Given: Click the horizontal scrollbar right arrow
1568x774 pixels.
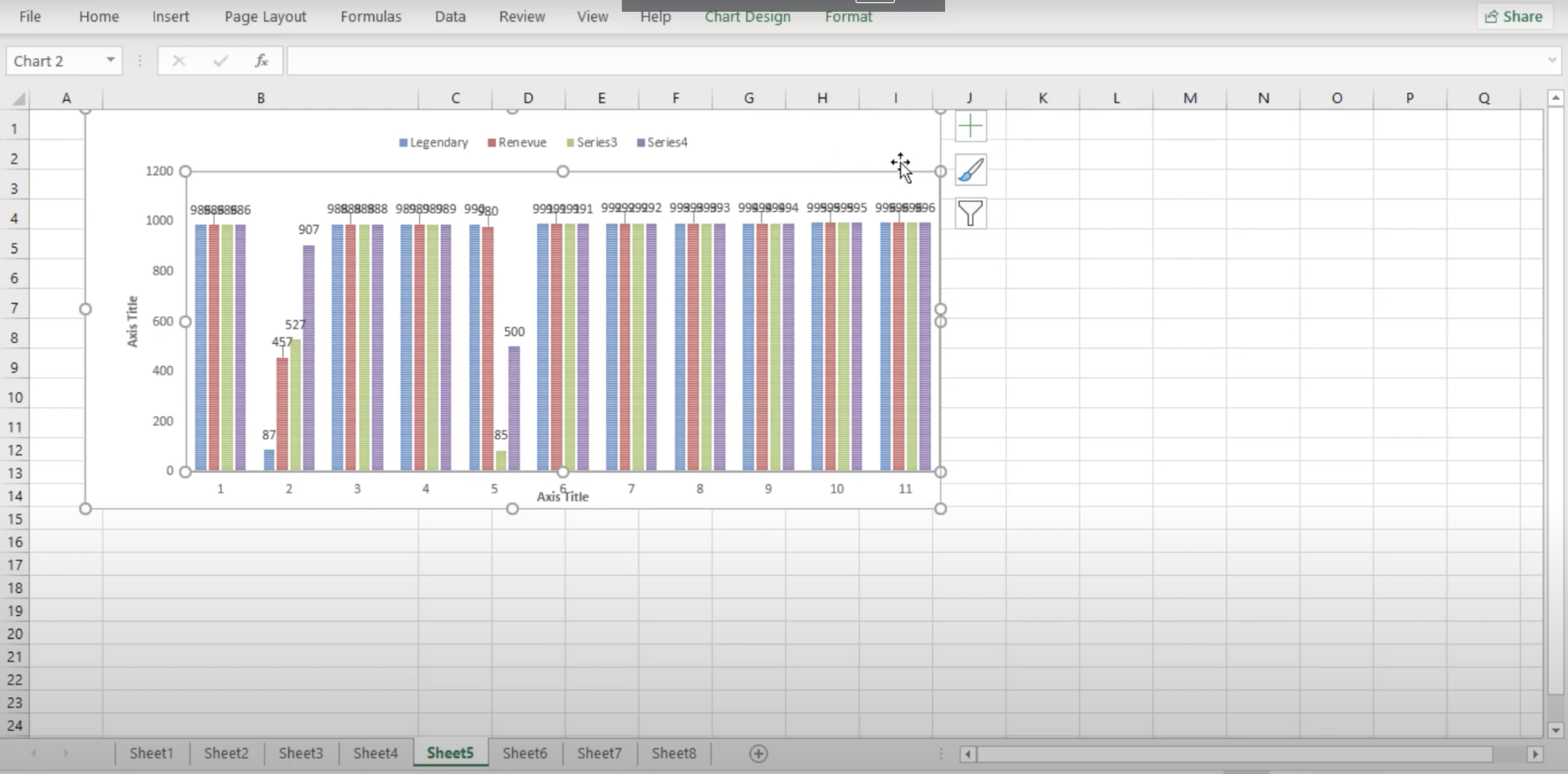Looking at the screenshot, I should [x=1535, y=754].
